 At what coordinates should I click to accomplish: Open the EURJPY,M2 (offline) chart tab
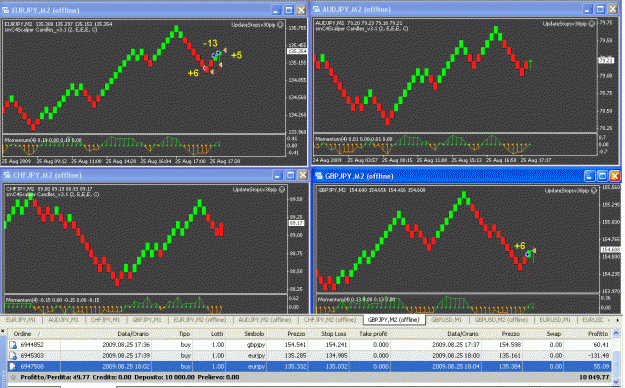pyautogui.click(x=200, y=320)
